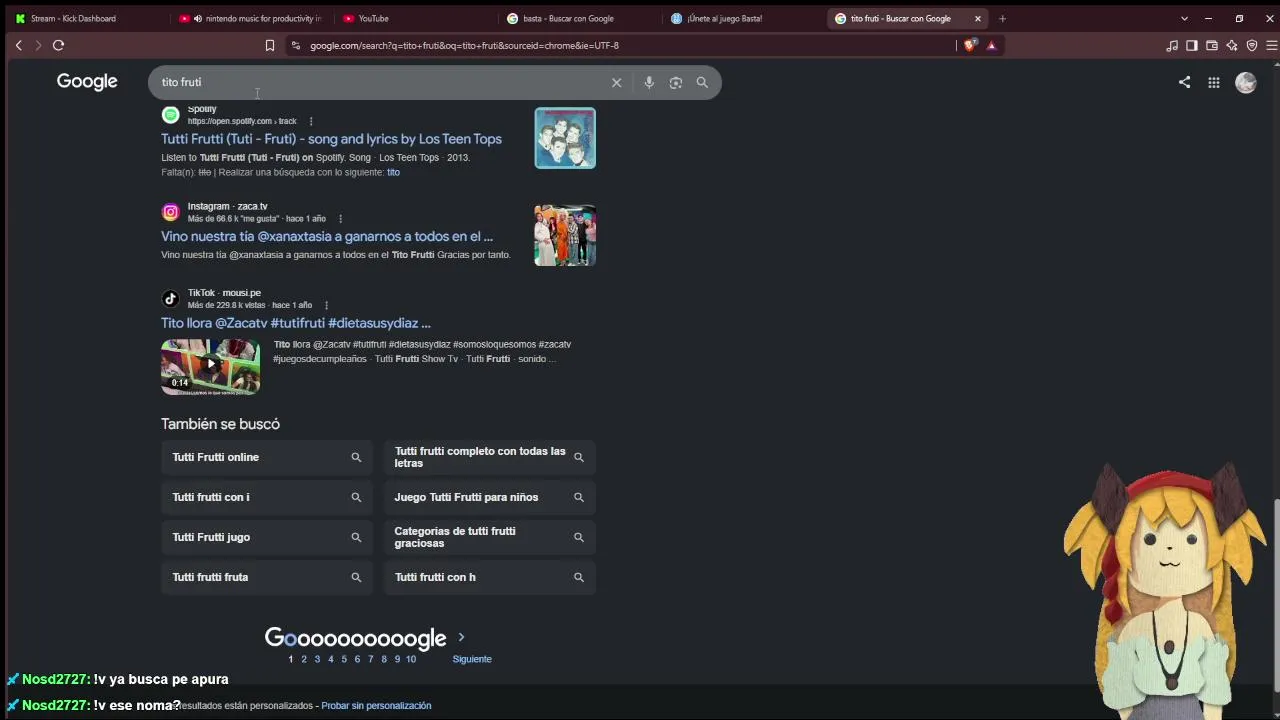
Task: Open the Spotify result options menu
Action: [x=311, y=121]
